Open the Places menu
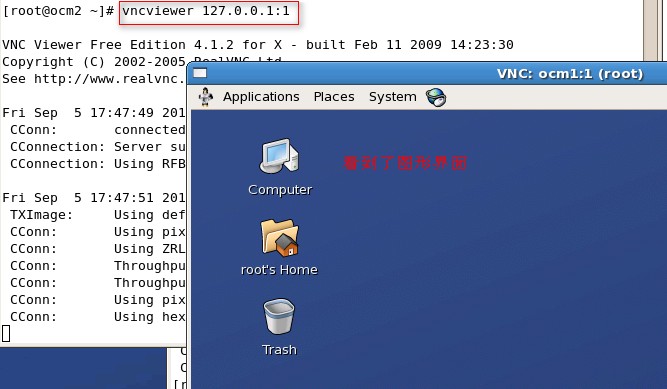This screenshot has height=389, width=667. [334, 97]
